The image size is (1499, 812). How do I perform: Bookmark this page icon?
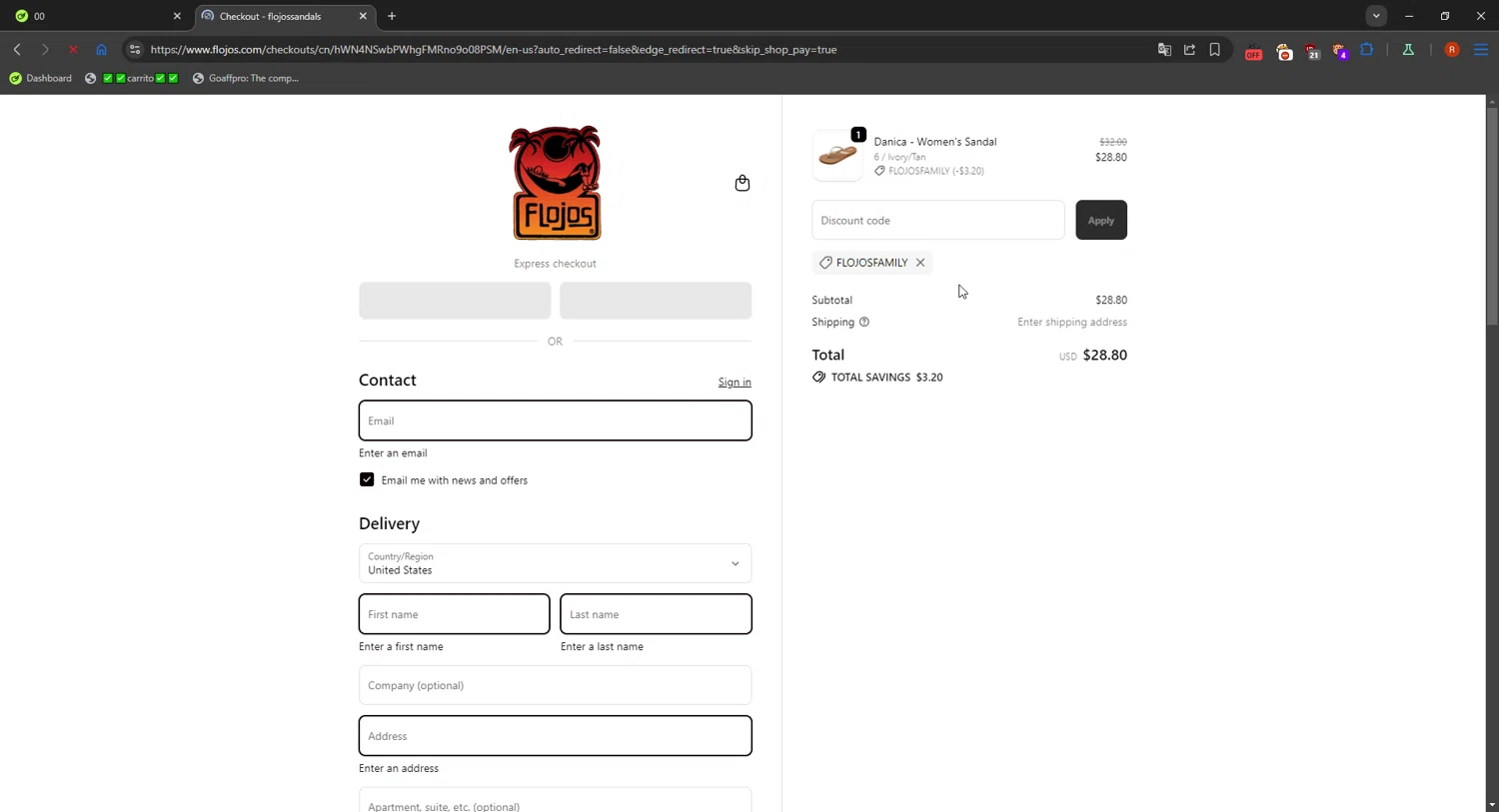1215,49
